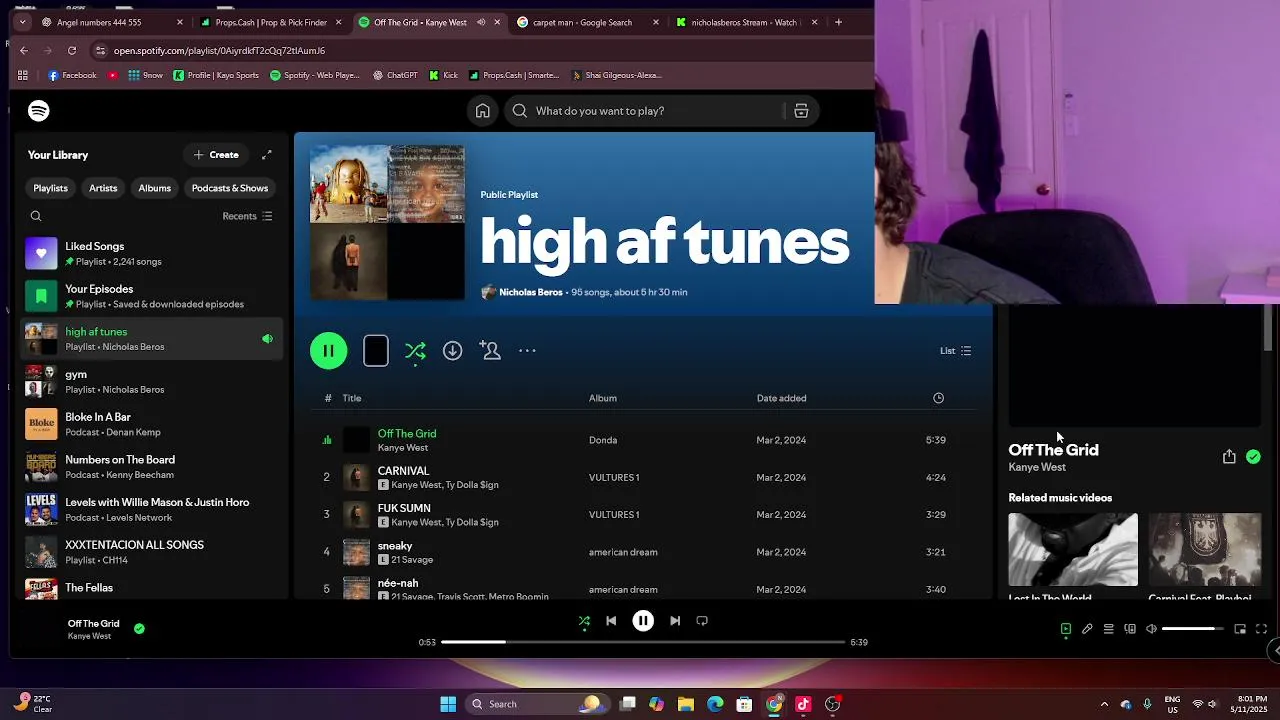Screen dimensions: 1280x720
Task: Select the sneaky track by 21 Savage
Action: 643,552
